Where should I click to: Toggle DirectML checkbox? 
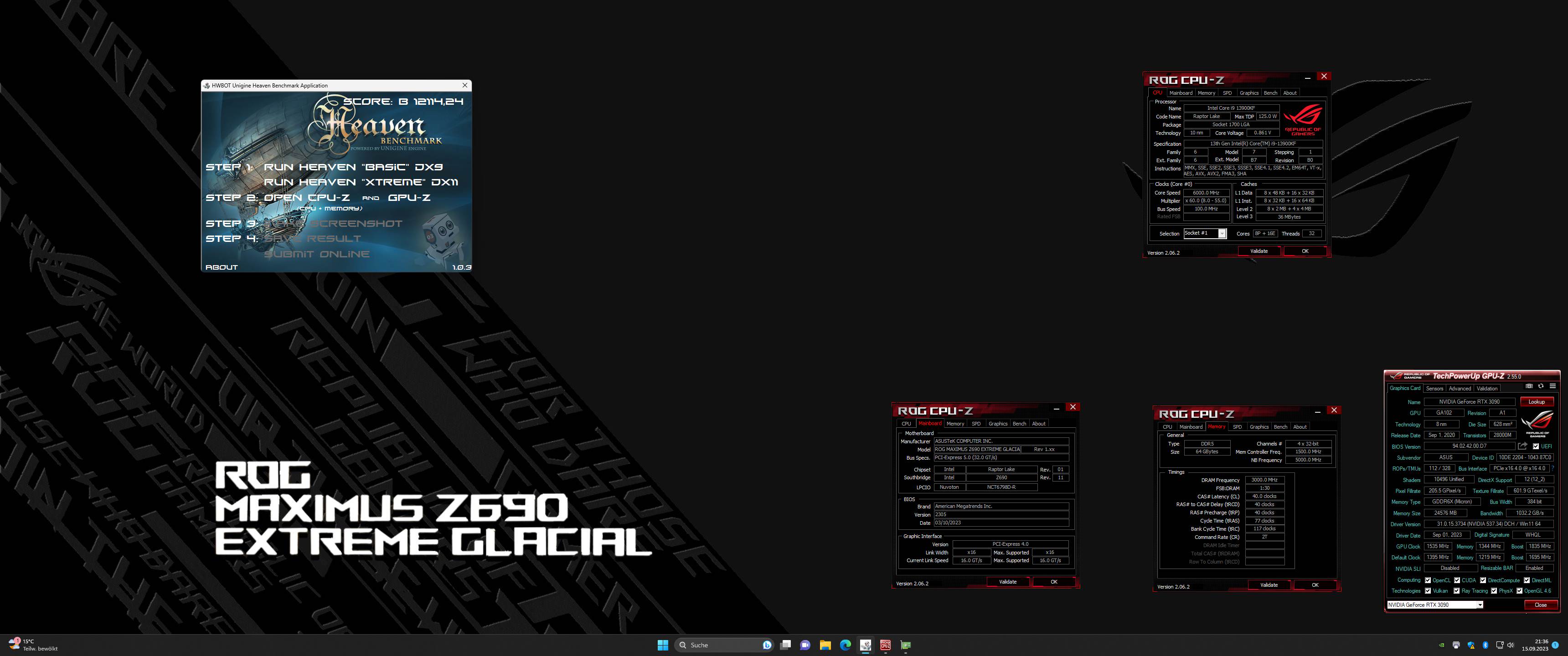pos(1527,580)
